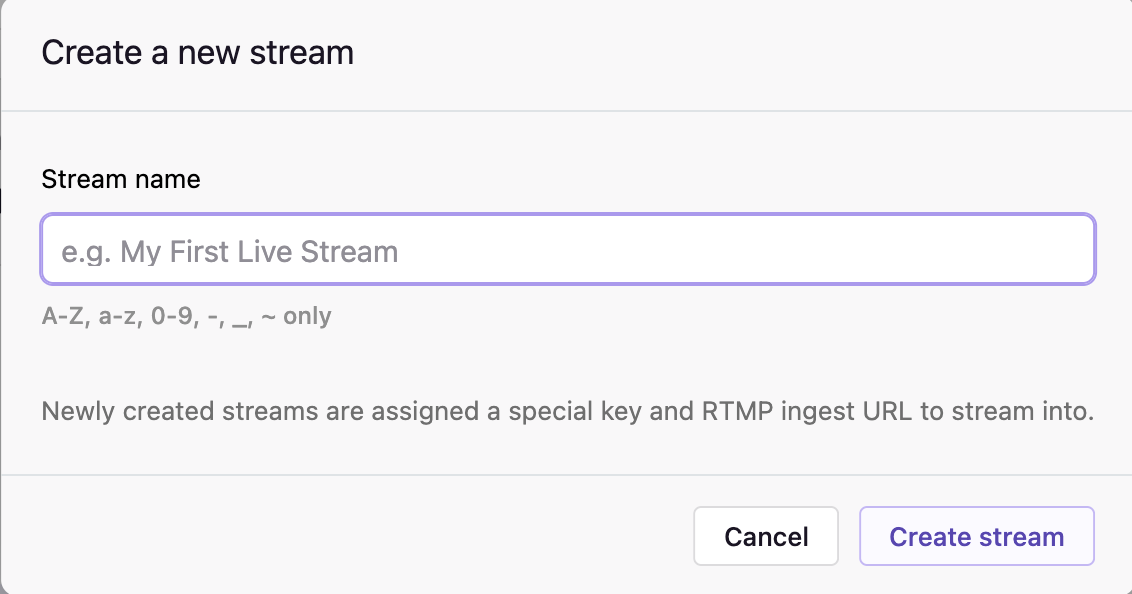Viewport: 1132px width, 594px height.
Task: Click the word "Stream" in the field label
Action: point(85,180)
